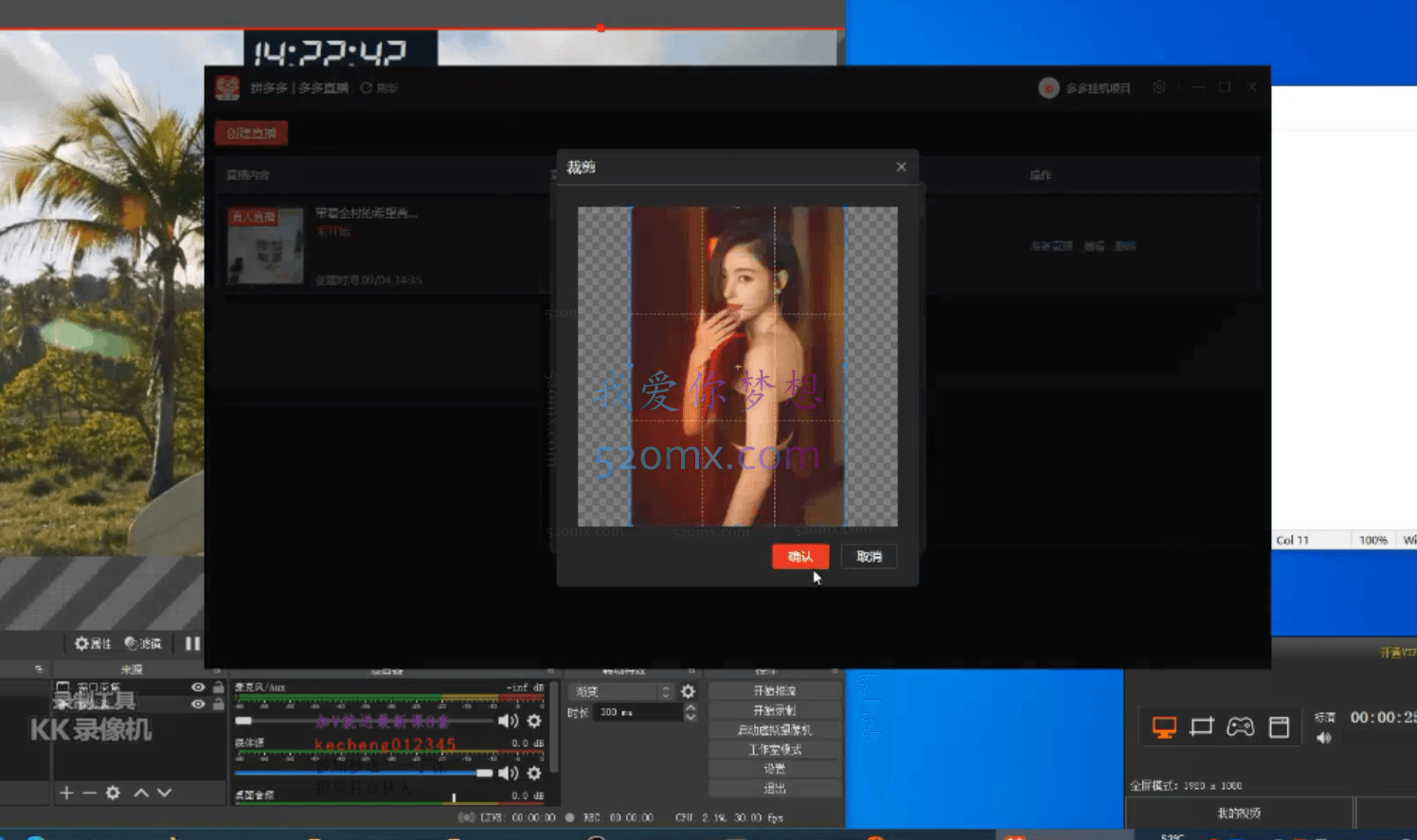Open settings gear for 麦克风/Aux audio
Viewport: 1417px width, 840px height.
[x=534, y=721]
